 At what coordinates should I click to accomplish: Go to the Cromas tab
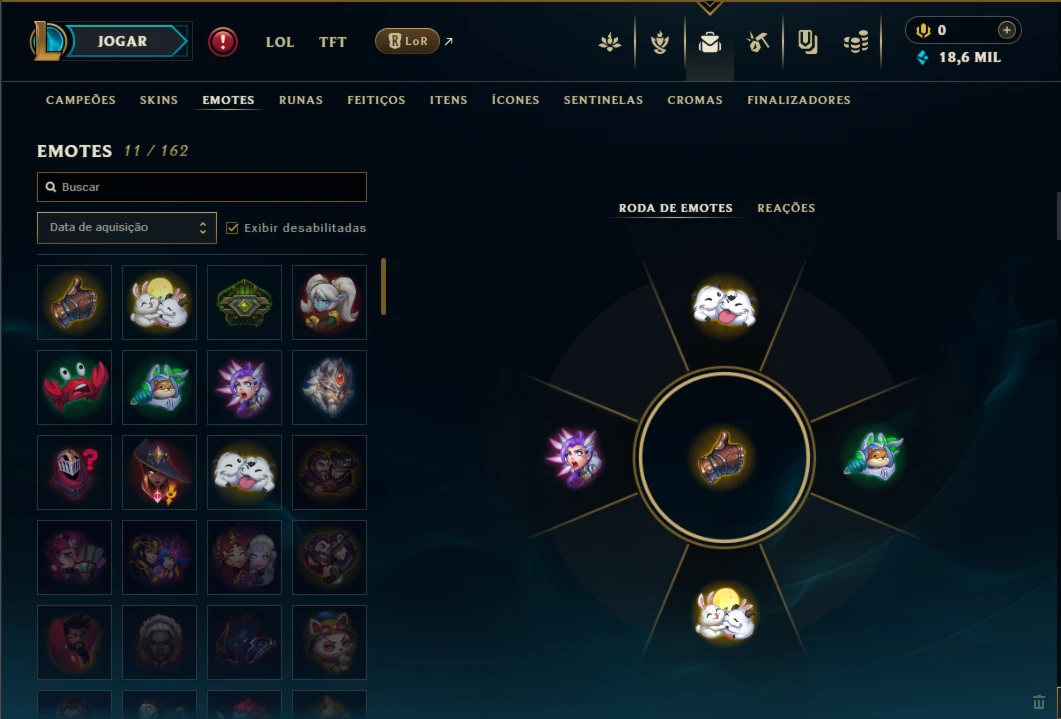pyautogui.click(x=695, y=100)
